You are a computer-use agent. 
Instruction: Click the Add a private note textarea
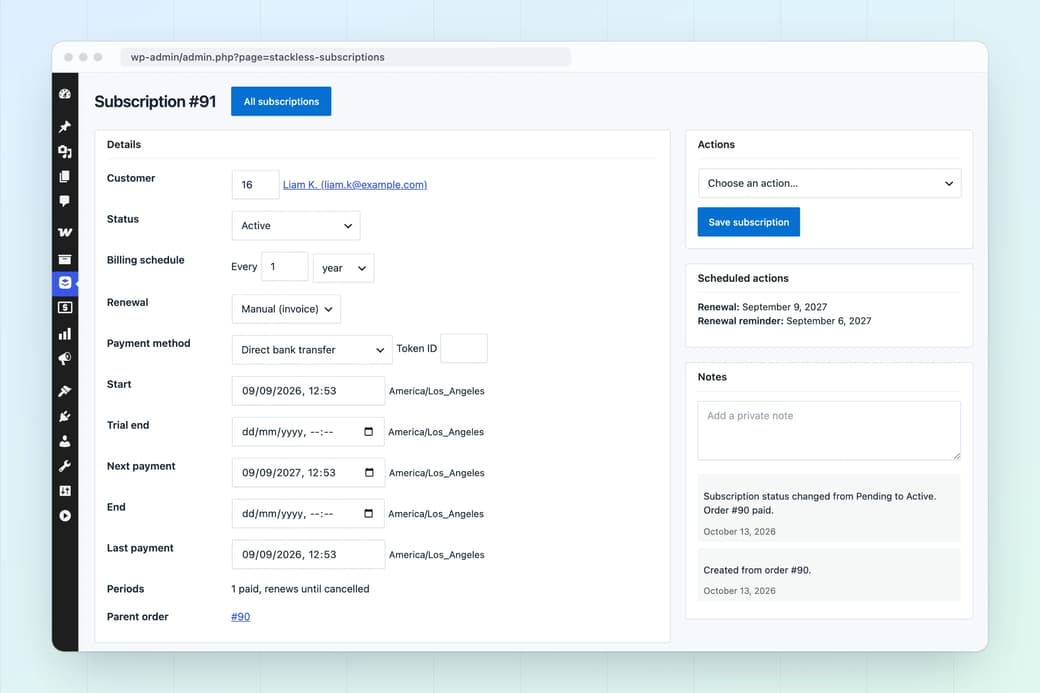829,430
